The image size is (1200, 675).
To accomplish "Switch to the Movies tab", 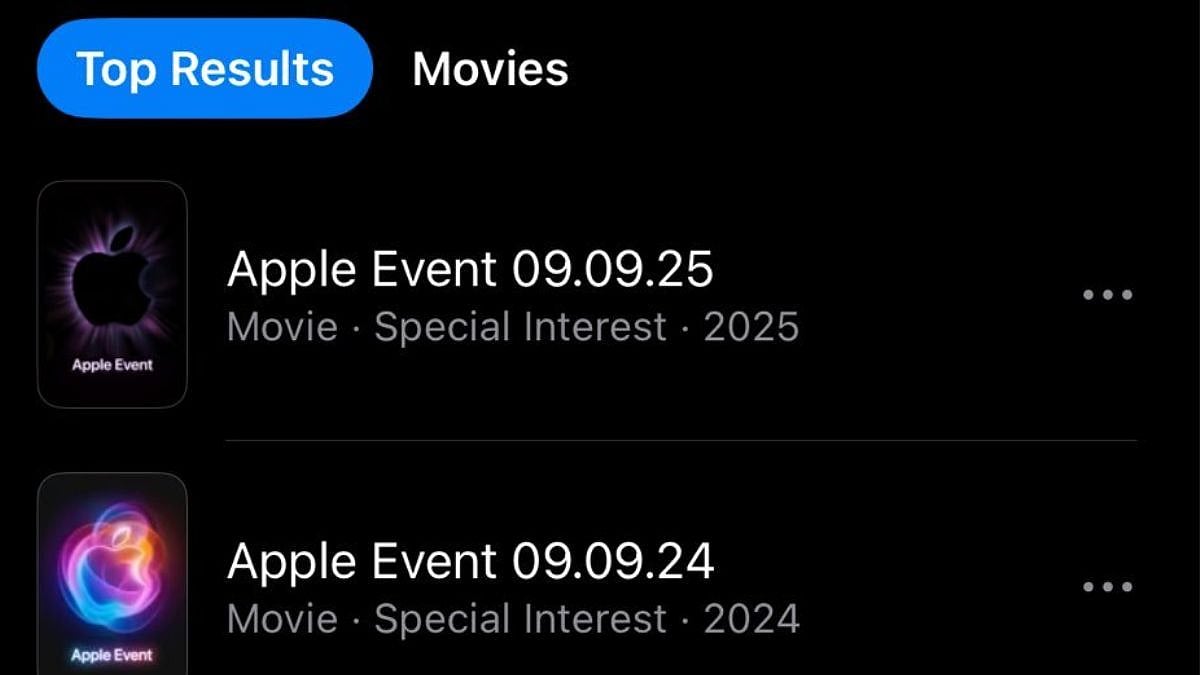I will pos(490,69).
